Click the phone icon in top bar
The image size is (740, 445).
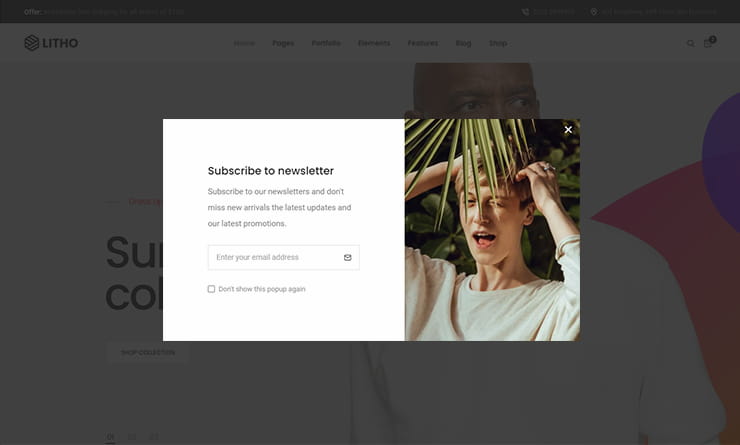coord(525,12)
